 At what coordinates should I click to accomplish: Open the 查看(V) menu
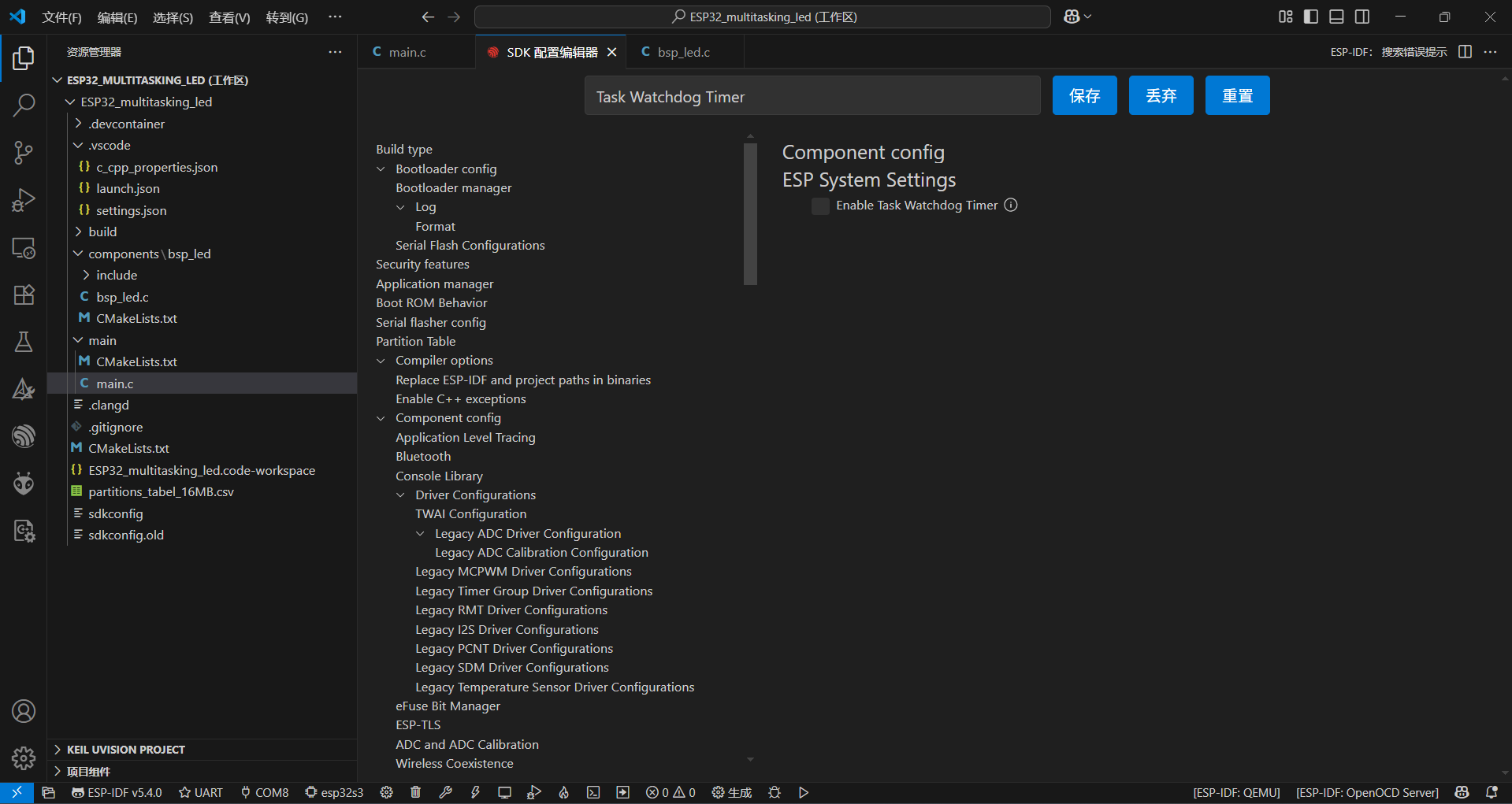[229, 17]
